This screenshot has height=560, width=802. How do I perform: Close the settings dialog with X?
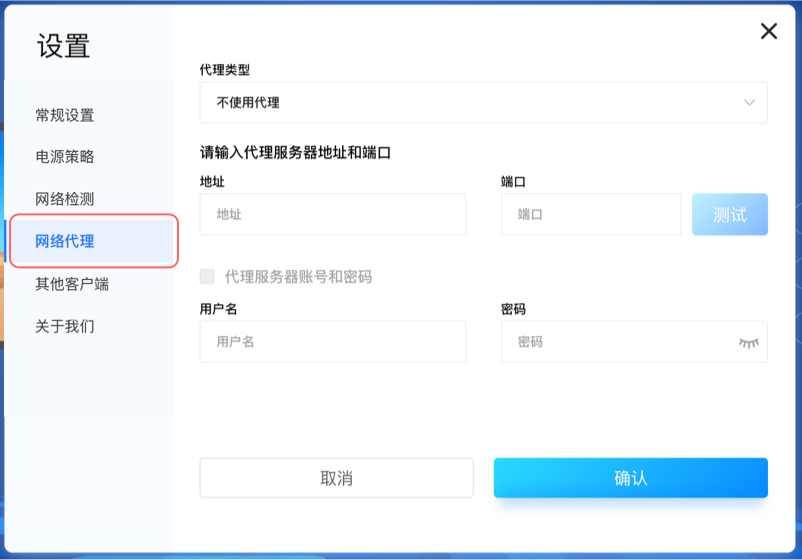pyautogui.click(x=769, y=31)
